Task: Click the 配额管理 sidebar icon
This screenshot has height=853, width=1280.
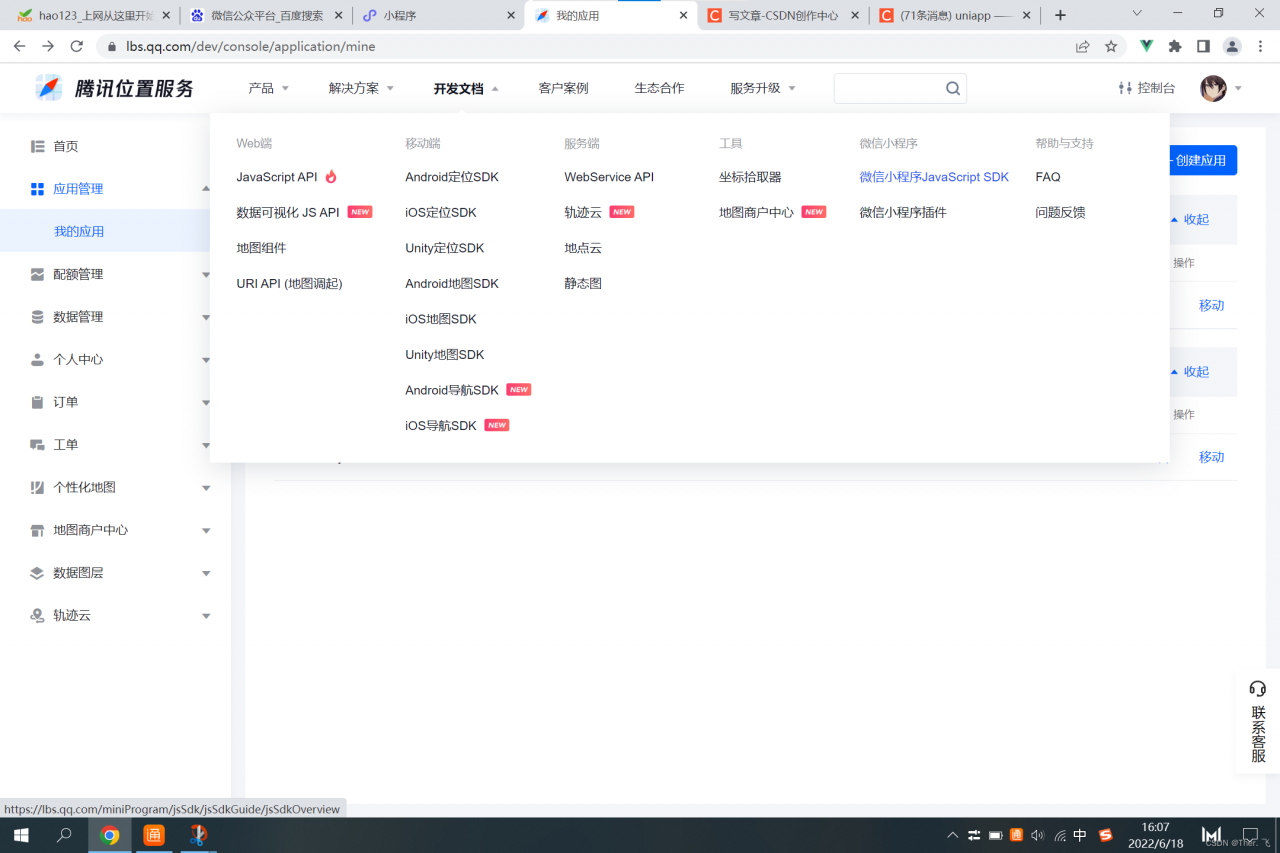Action: [37, 274]
